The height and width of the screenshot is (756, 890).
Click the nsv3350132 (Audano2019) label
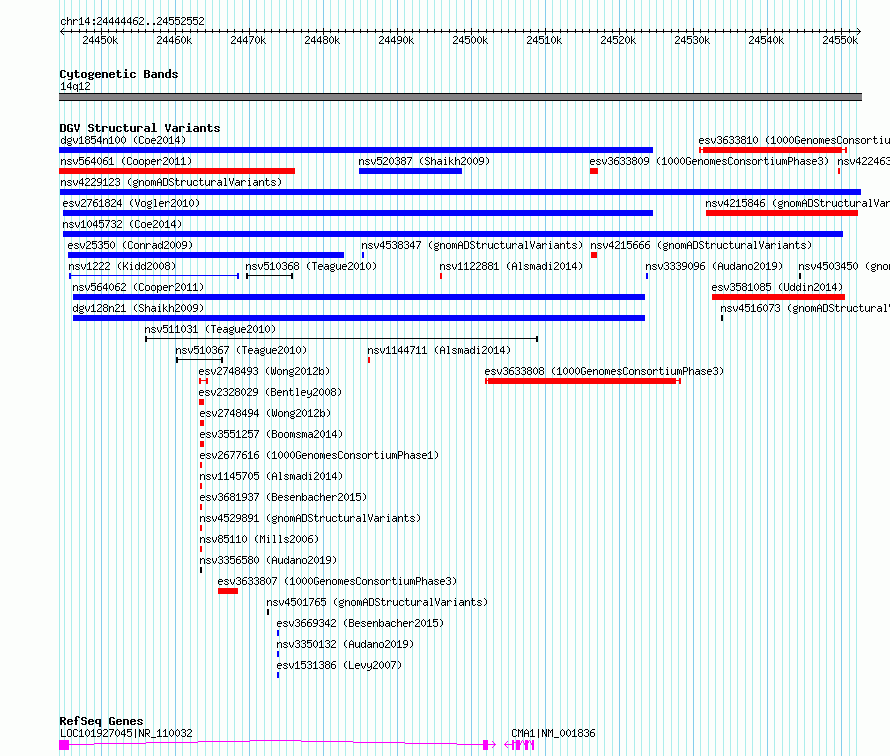[x=345, y=644]
